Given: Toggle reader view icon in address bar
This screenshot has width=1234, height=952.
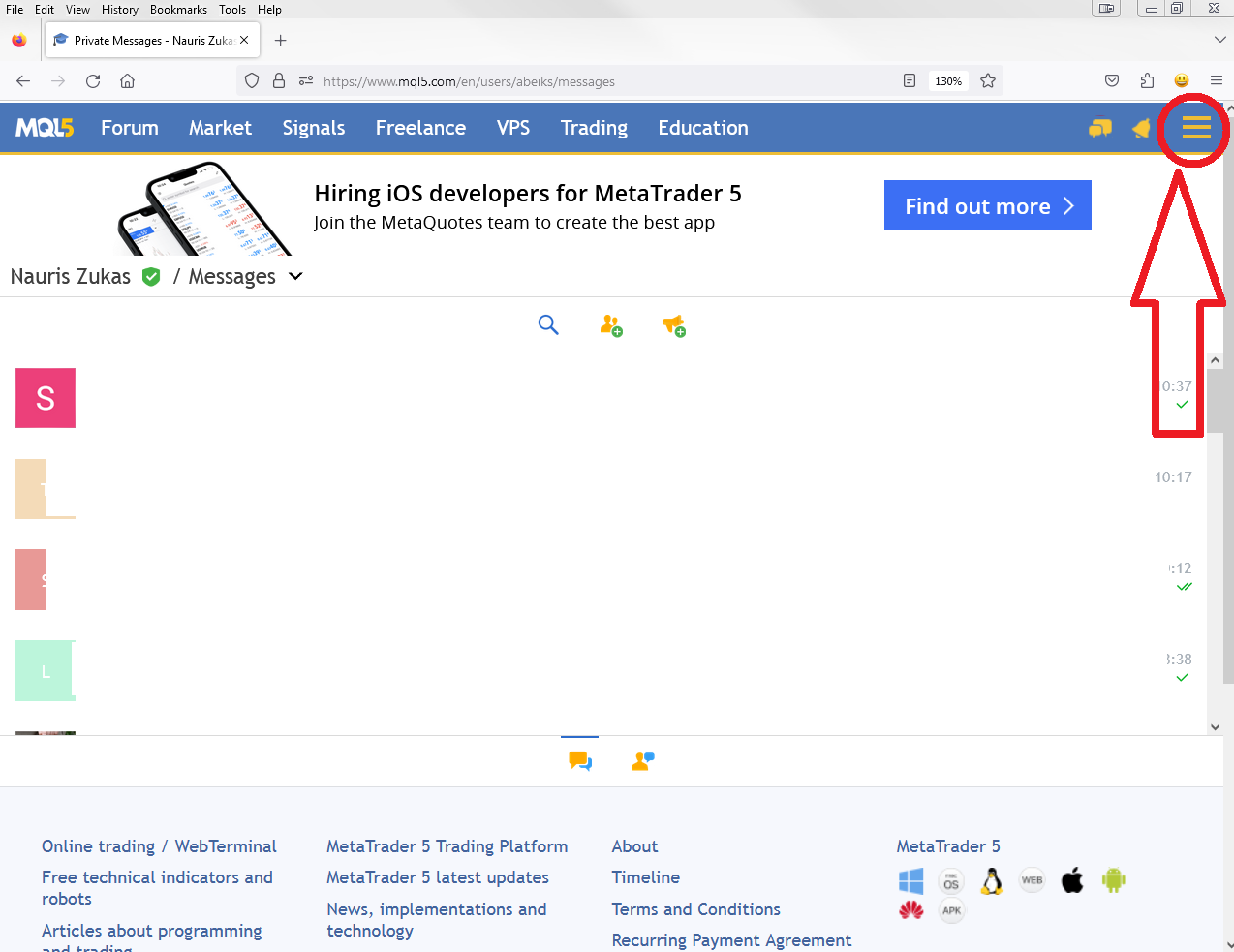Looking at the screenshot, I should (x=909, y=81).
